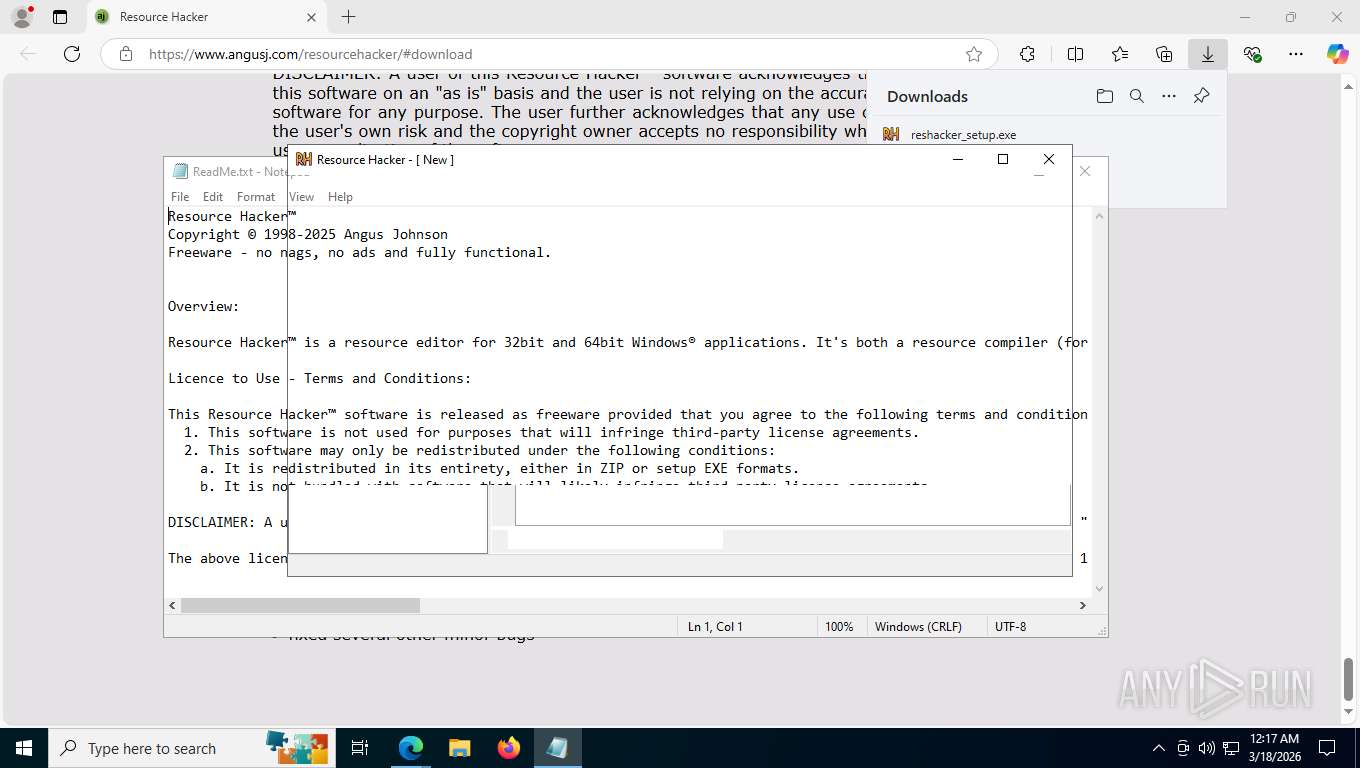Open more options in Downloads panel
The height and width of the screenshot is (768, 1360).
[1169, 96]
